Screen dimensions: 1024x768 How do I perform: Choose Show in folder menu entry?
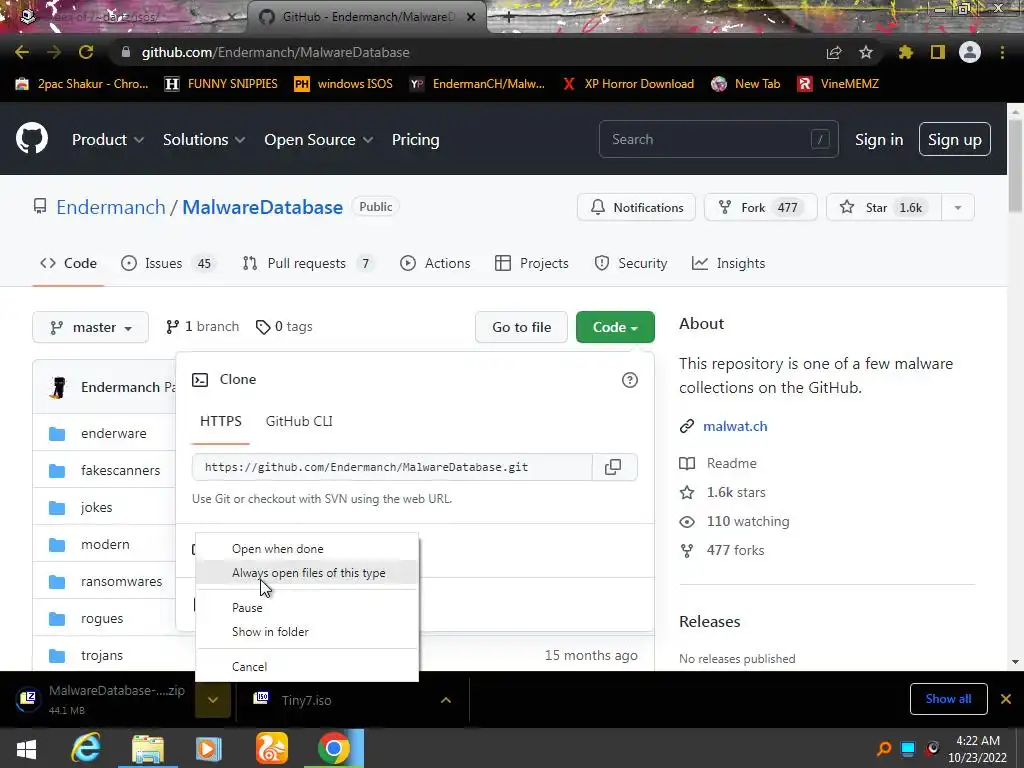[307, 632]
